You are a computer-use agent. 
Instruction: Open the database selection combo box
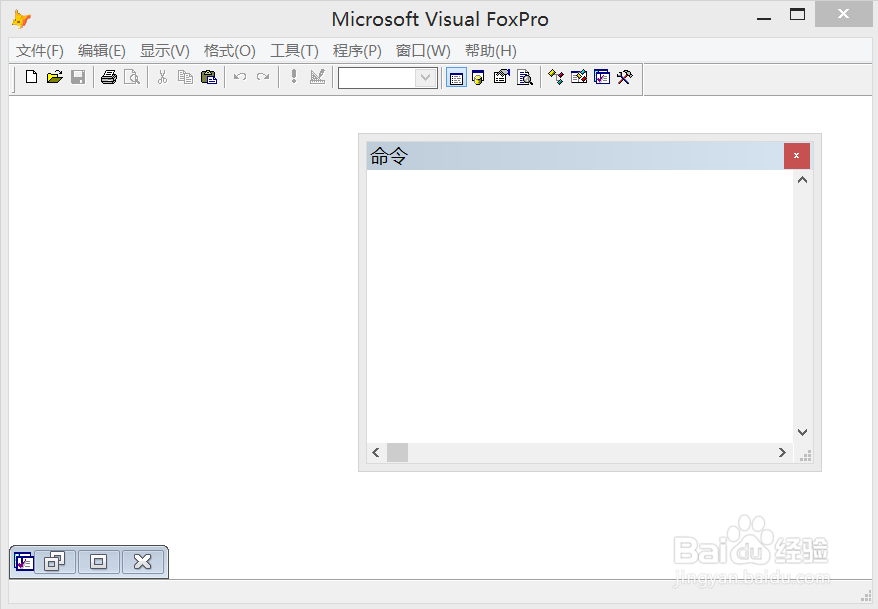click(x=387, y=78)
